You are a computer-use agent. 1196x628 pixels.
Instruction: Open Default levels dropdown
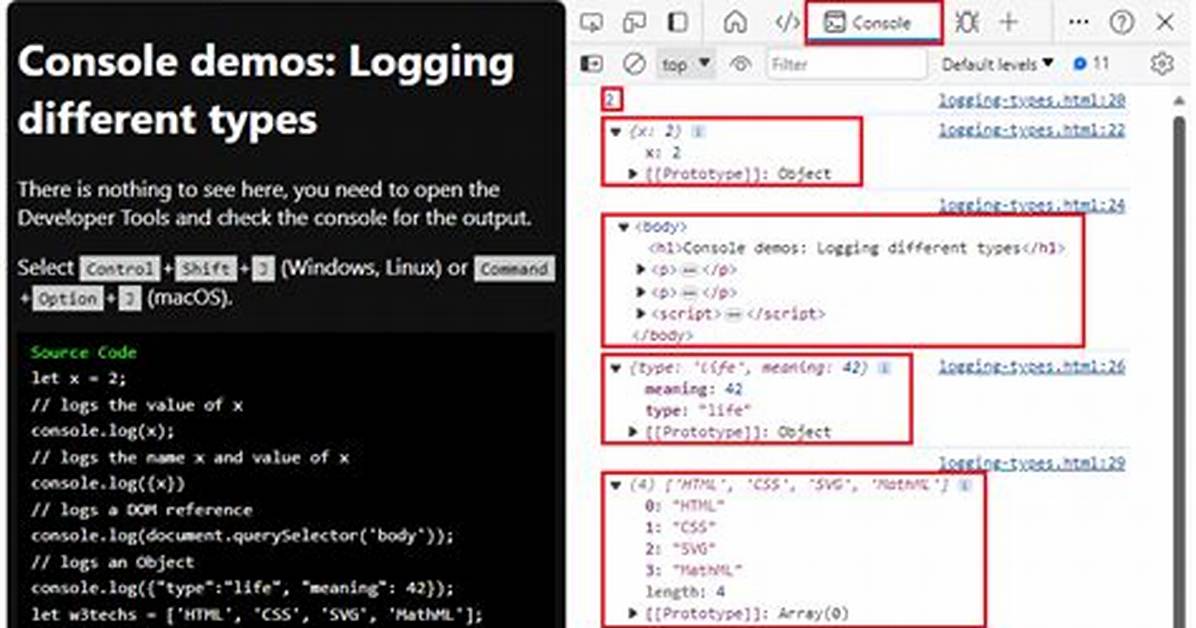pos(997,64)
